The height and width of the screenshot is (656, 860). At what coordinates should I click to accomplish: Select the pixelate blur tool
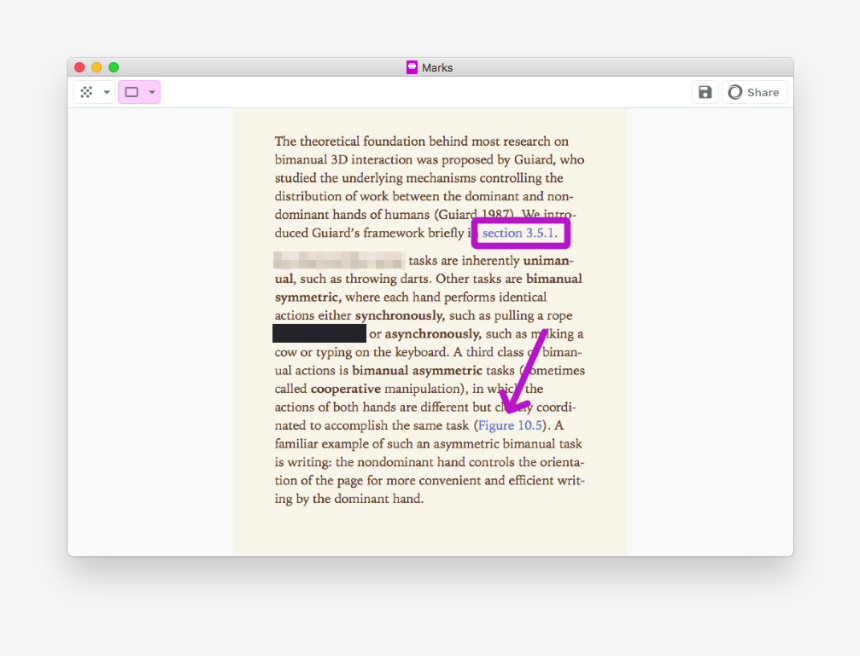87,92
